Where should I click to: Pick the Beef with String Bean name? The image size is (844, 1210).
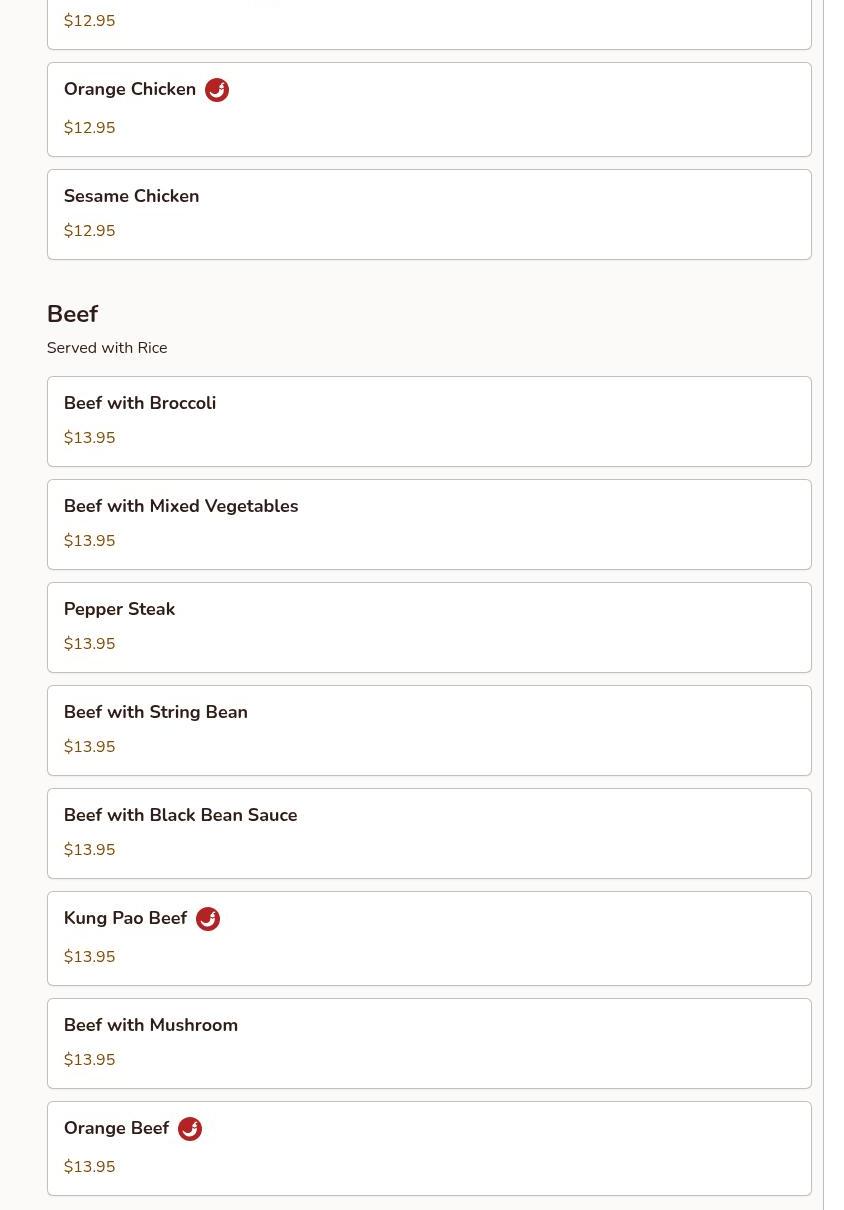click(x=155, y=712)
